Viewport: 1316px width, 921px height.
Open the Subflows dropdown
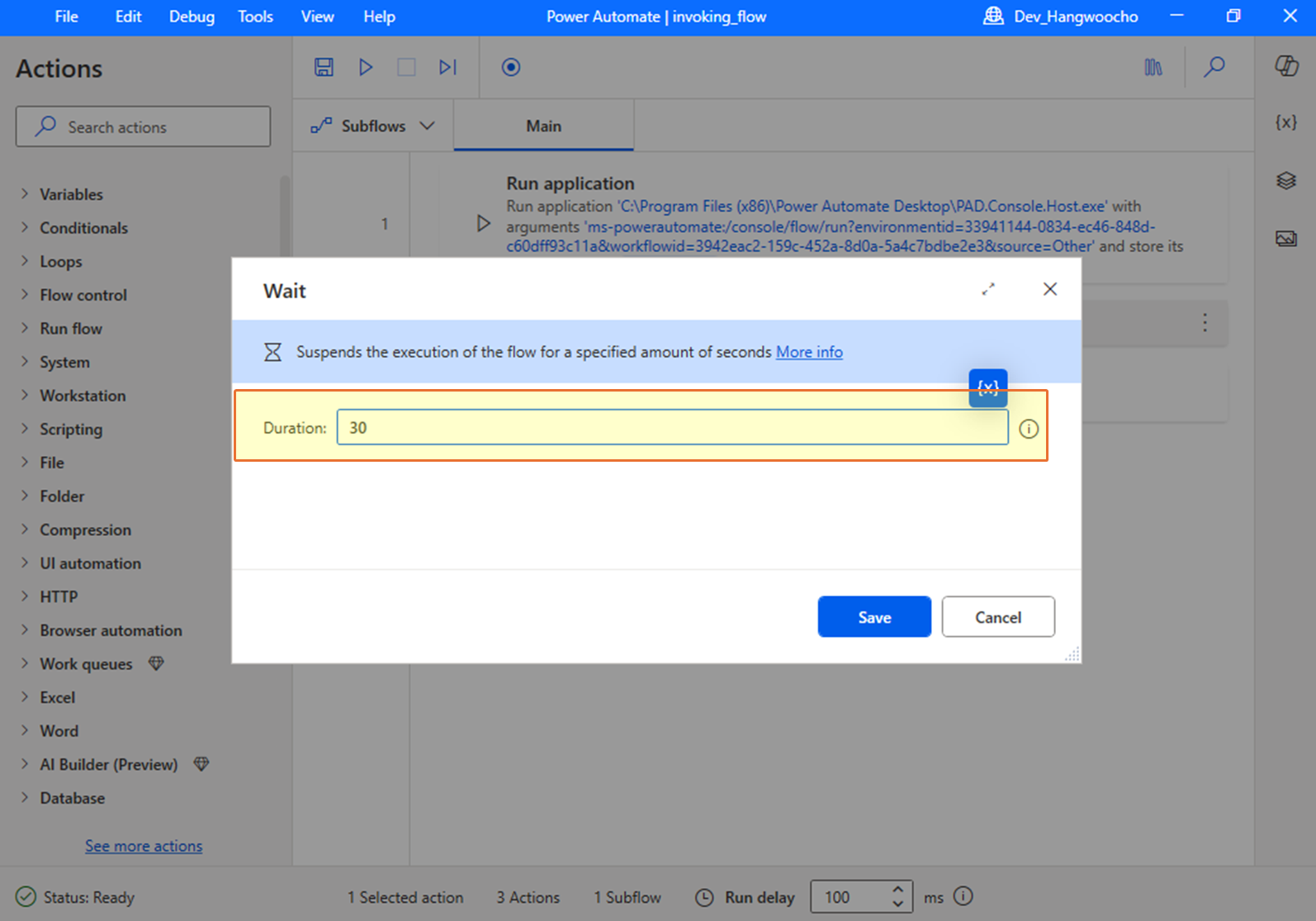372,126
